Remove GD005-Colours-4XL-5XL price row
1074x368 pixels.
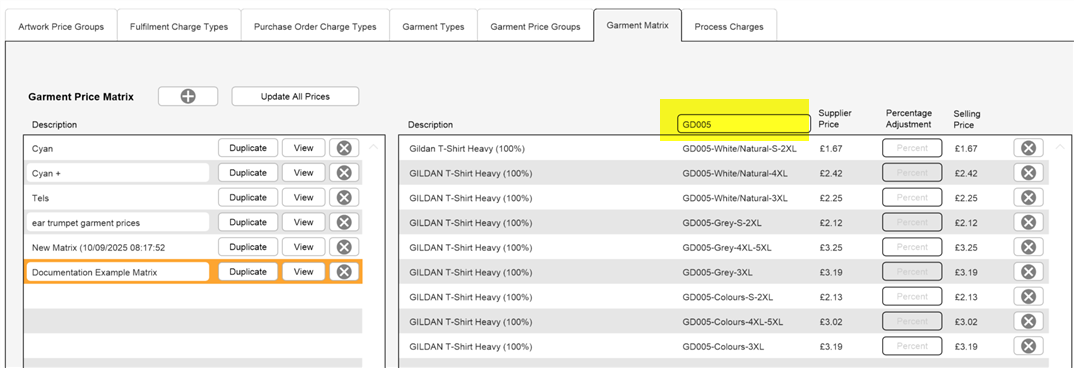1028,321
